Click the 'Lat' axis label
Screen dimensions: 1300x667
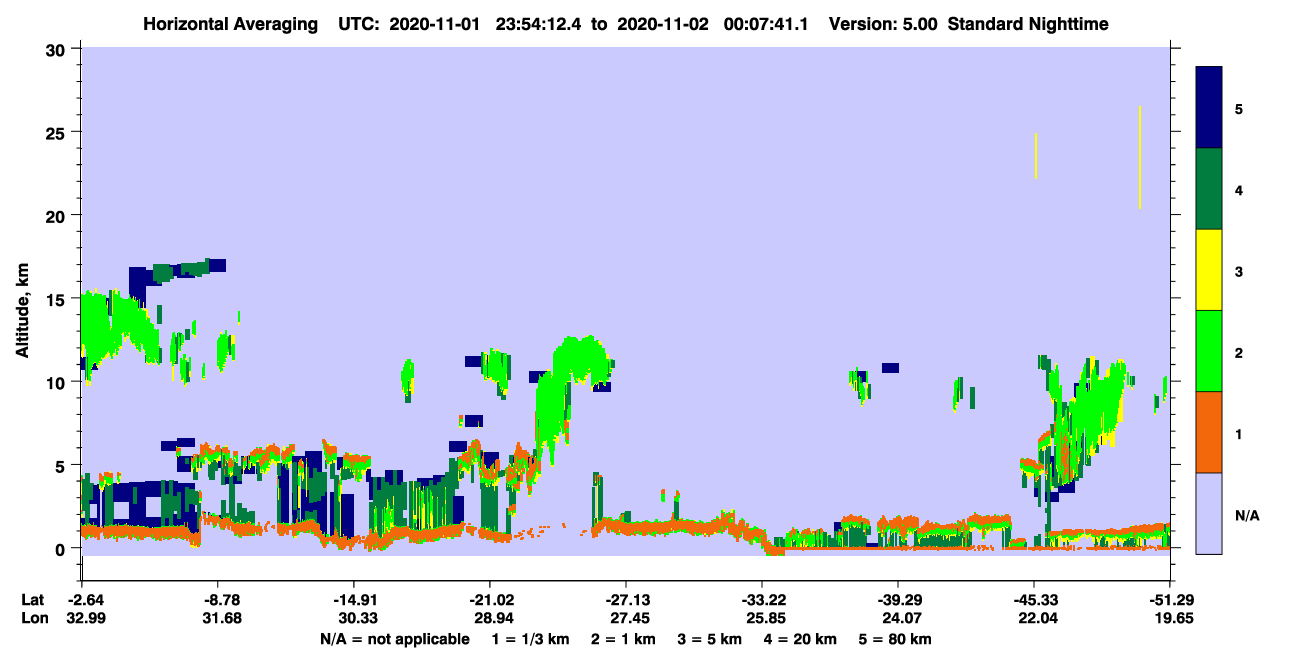click(32, 600)
